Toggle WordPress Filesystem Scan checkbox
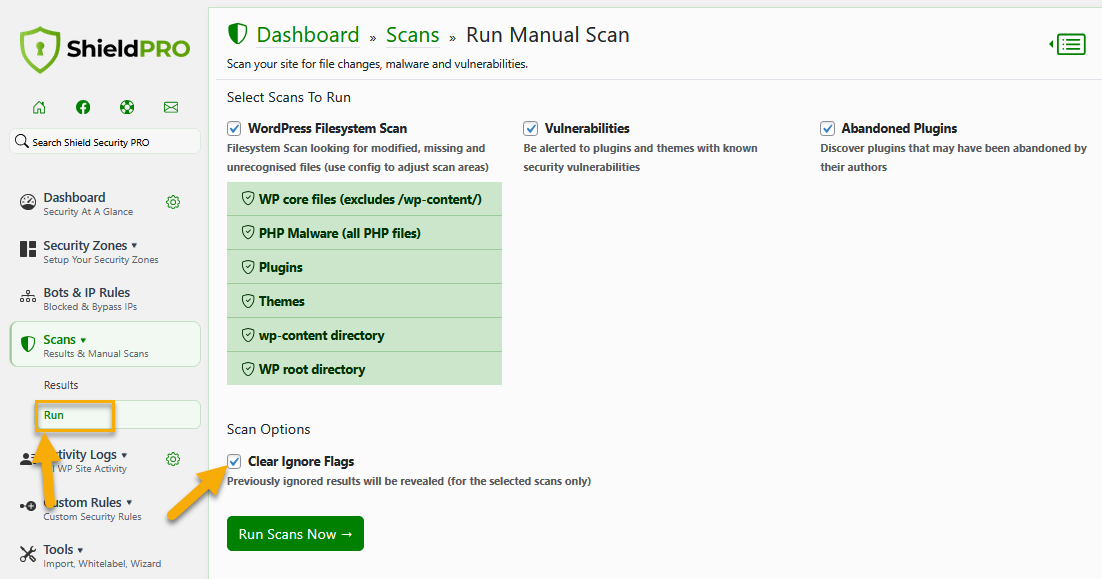1102x579 pixels. (234, 129)
